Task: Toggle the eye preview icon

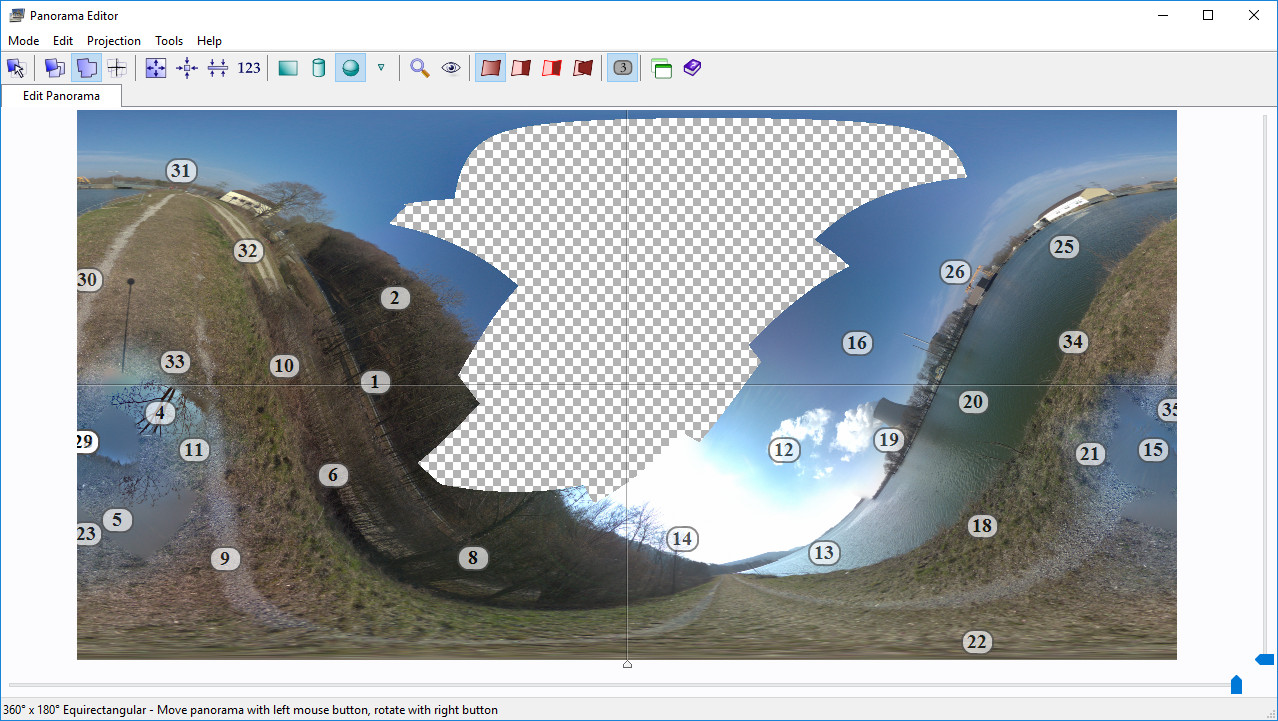Action: [451, 68]
